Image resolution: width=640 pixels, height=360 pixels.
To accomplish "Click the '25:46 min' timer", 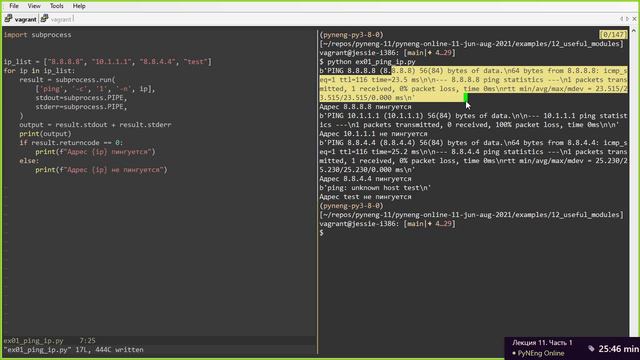I will (x=618, y=349).
